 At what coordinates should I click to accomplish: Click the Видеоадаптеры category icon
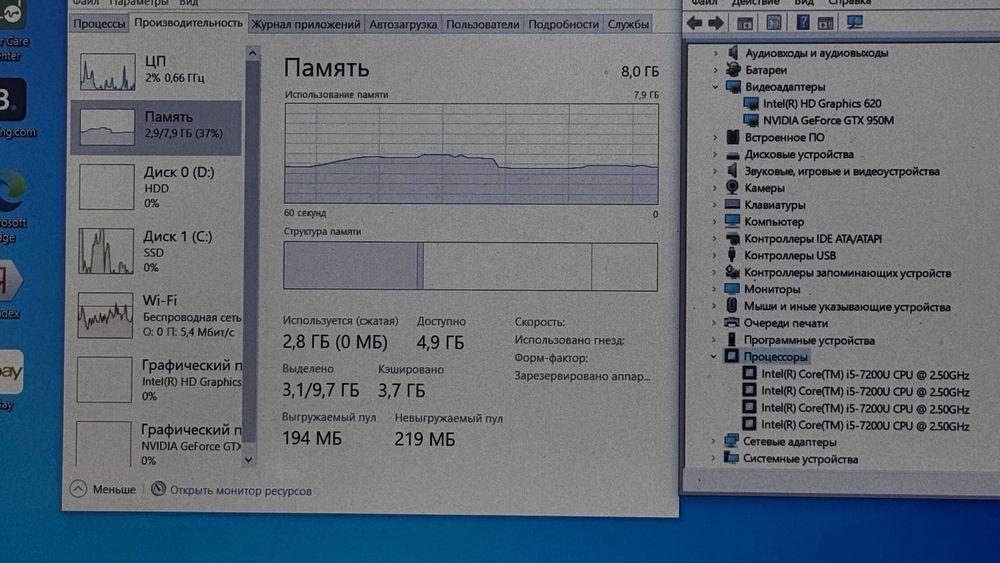733,87
